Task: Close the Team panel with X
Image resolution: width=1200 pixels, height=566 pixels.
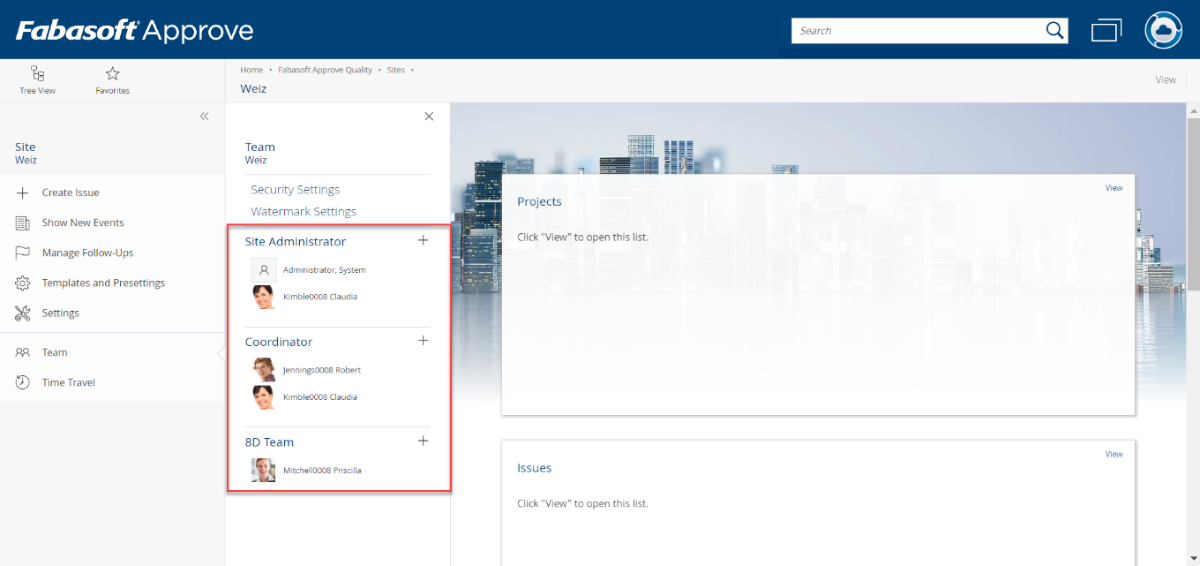Action: pos(429,116)
